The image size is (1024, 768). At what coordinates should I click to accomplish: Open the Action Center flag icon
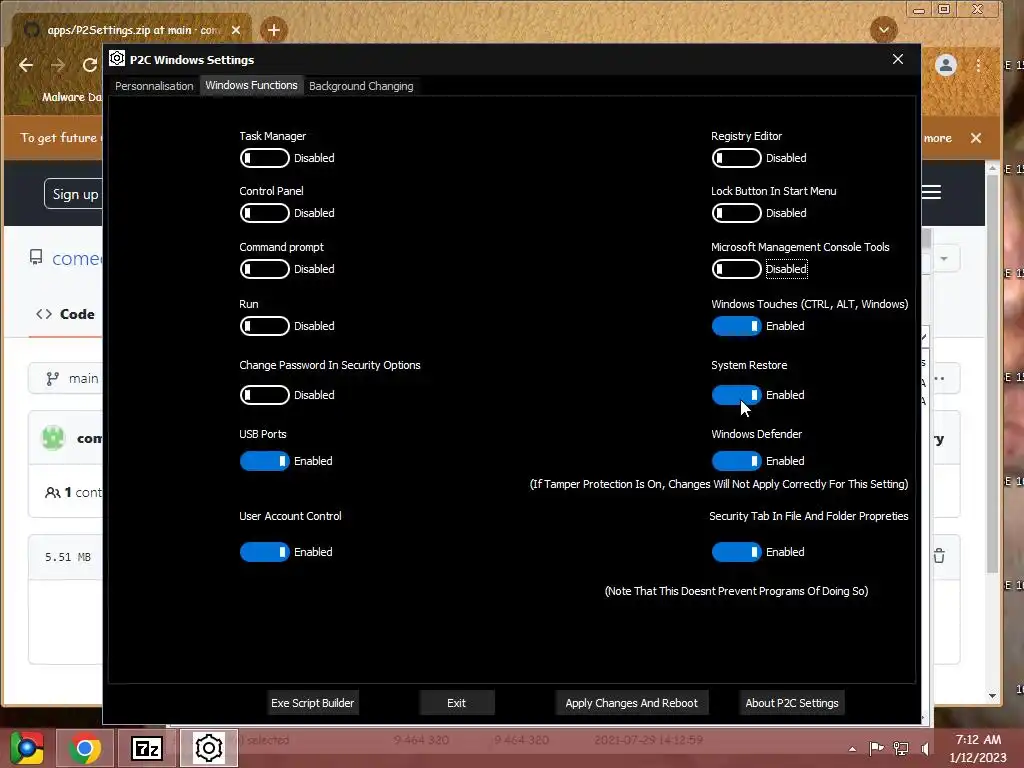(x=877, y=748)
